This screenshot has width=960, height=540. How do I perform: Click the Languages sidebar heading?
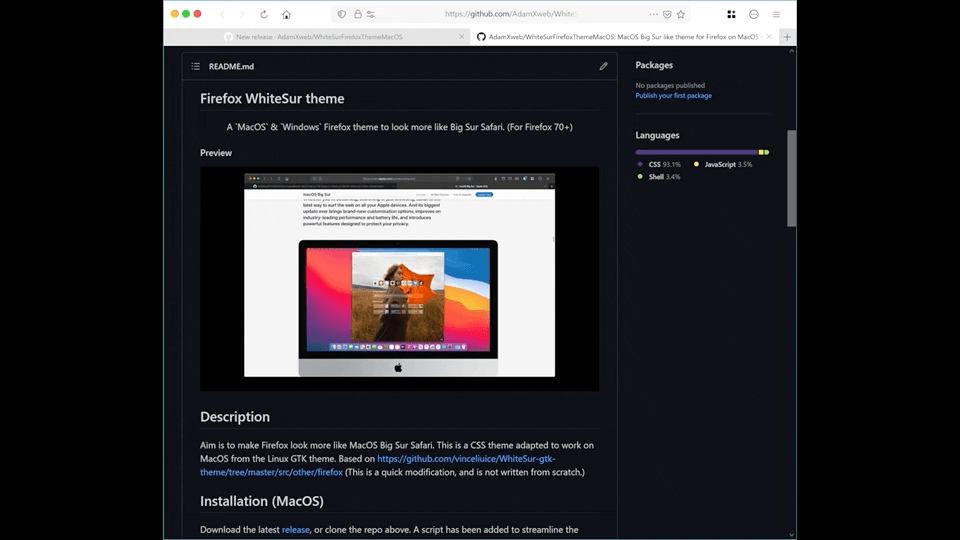(658, 135)
